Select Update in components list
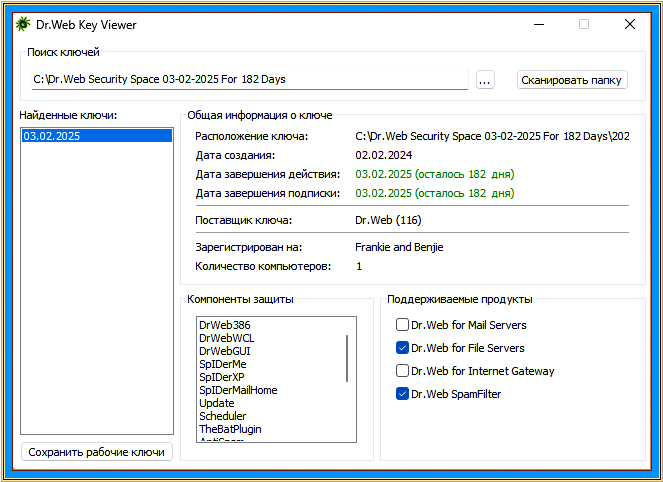 tap(217, 403)
